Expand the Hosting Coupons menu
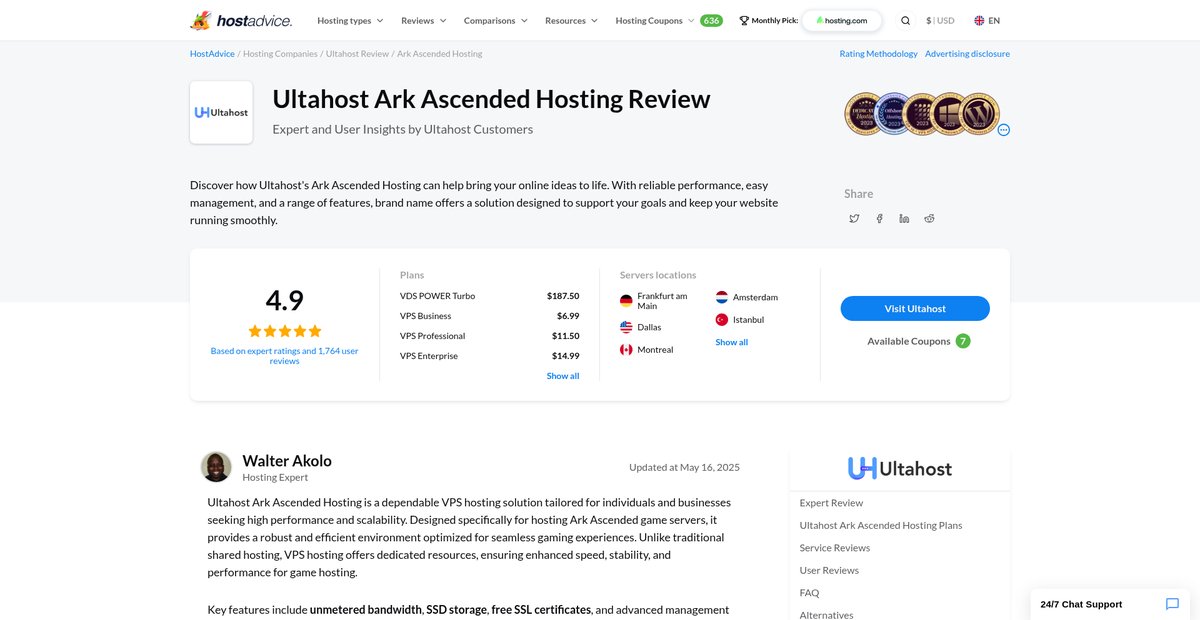This screenshot has width=1200, height=620. pyautogui.click(x=655, y=20)
